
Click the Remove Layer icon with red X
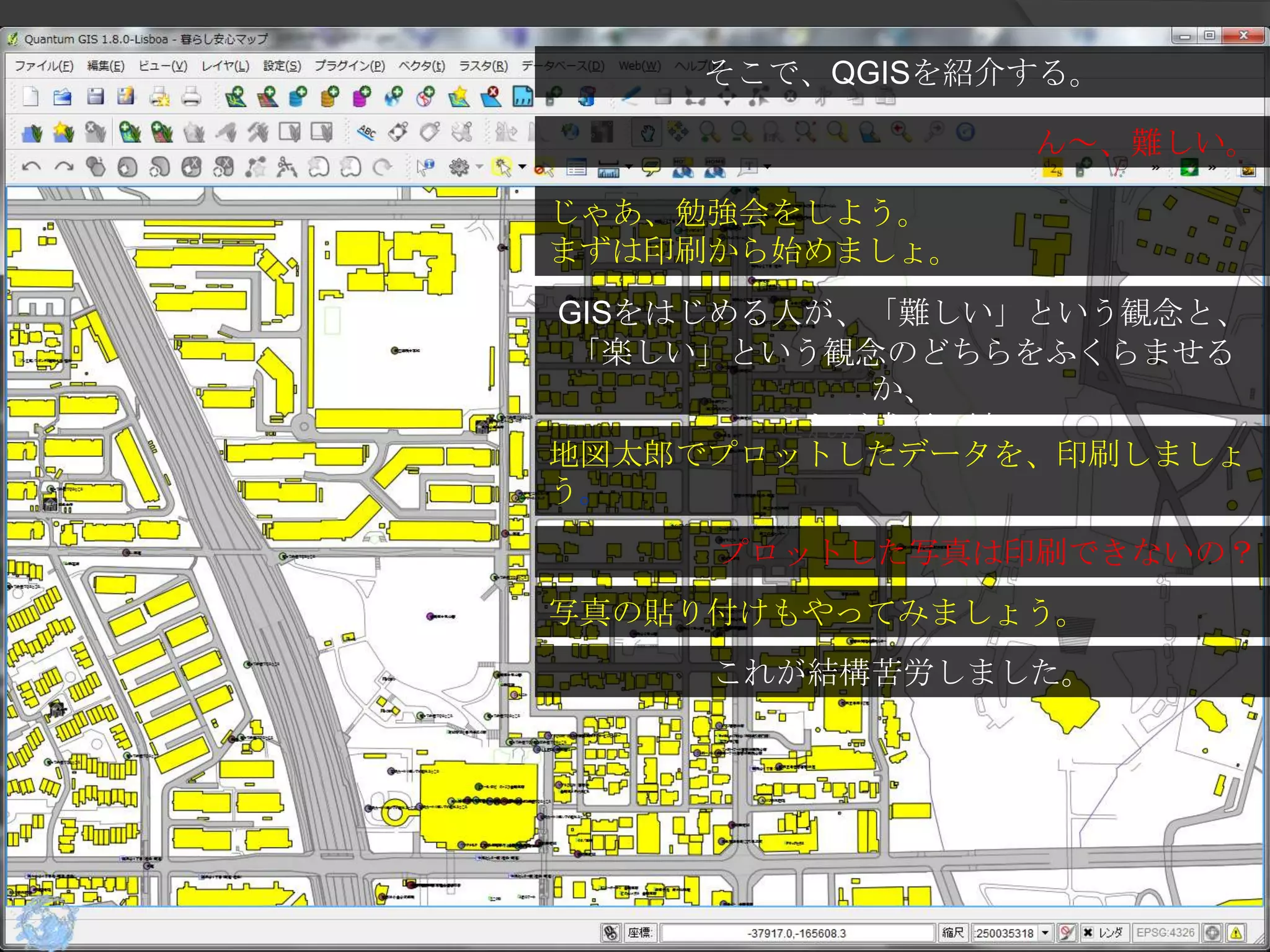[491, 97]
